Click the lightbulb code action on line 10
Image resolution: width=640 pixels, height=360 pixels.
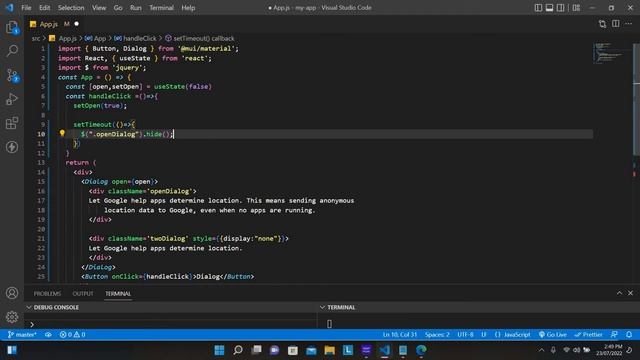(x=62, y=133)
